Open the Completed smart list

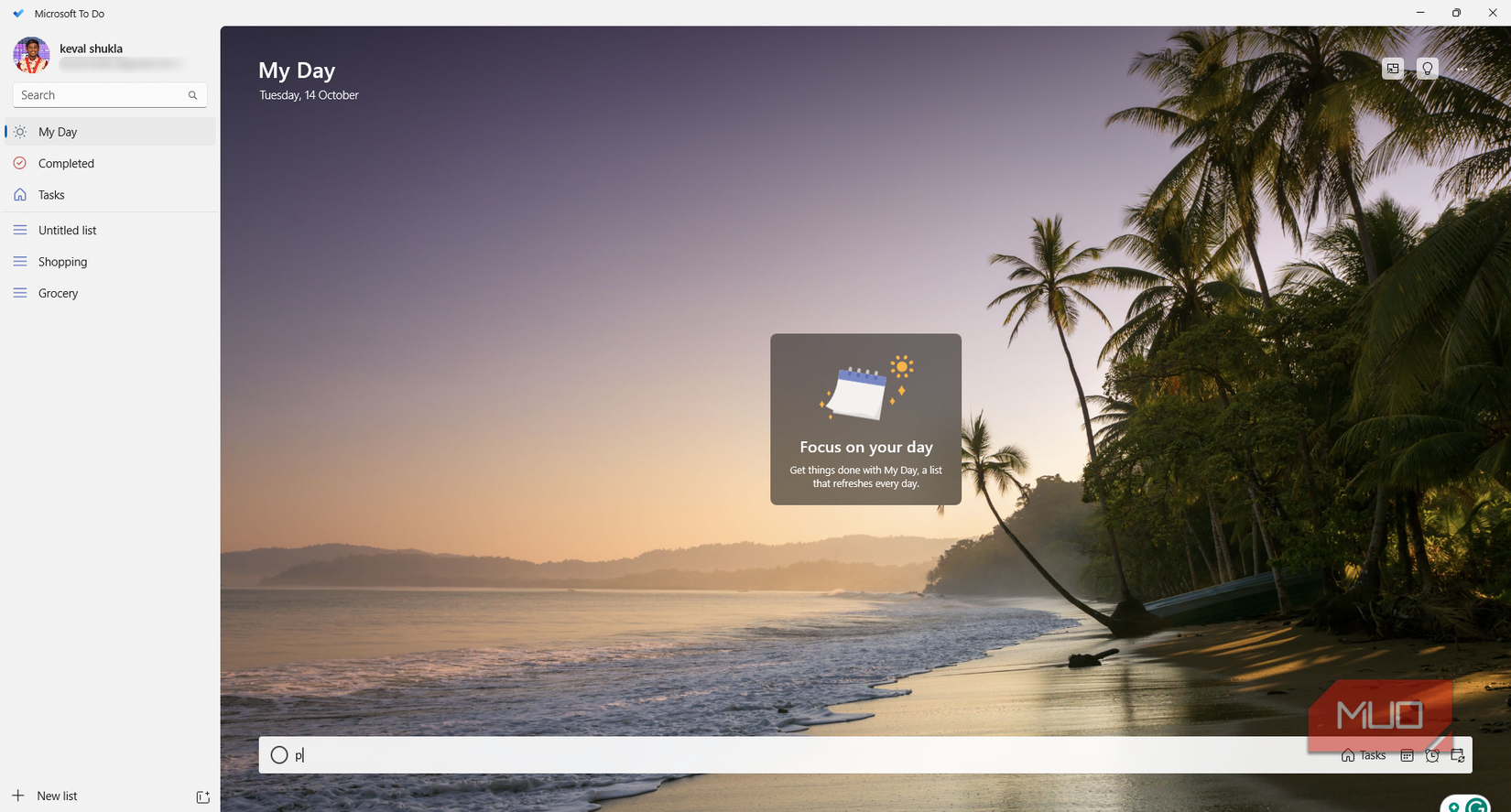pyautogui.click(x=110, y=163)
